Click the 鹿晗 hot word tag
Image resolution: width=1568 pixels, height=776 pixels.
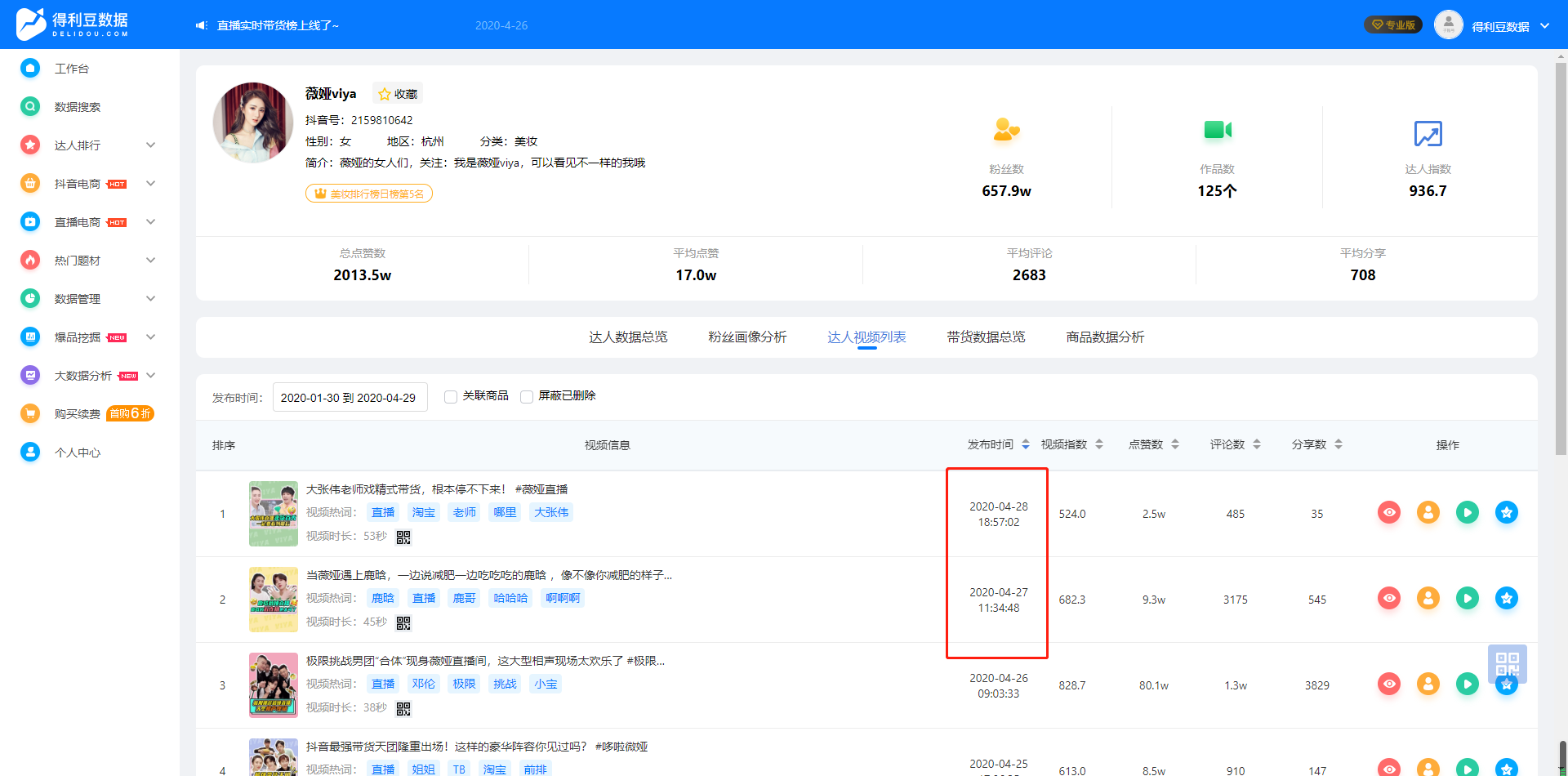(x=383, y=598)
